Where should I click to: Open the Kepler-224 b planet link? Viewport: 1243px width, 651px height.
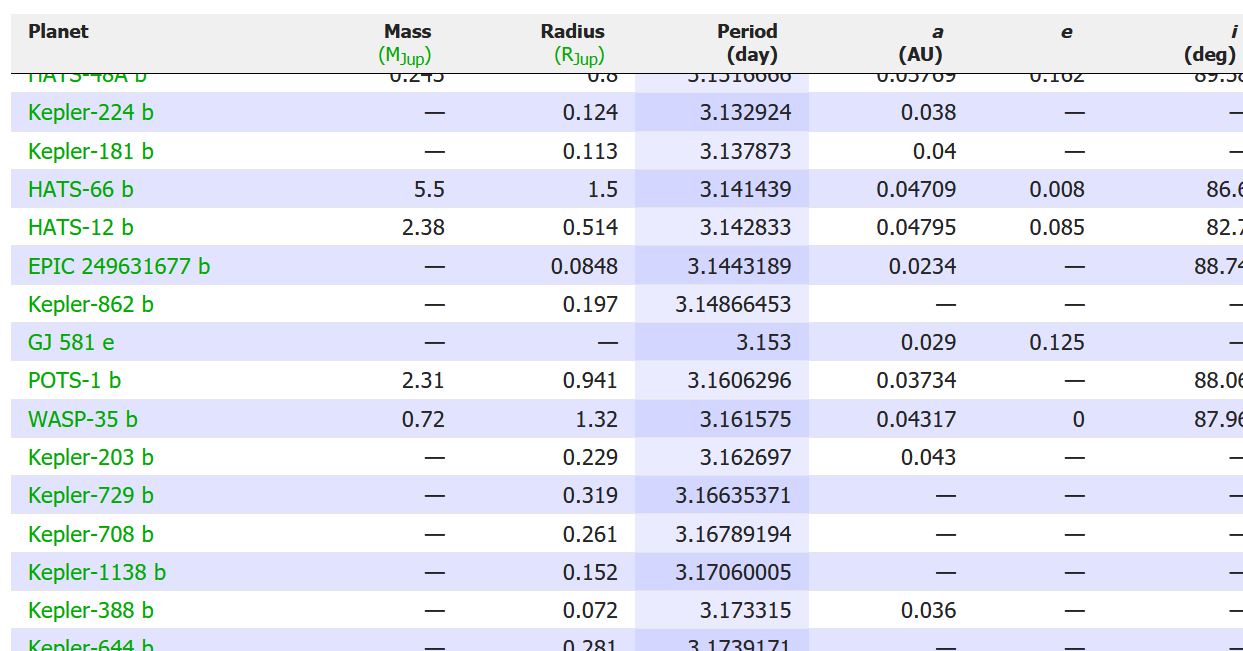click(x=90, y=113)
